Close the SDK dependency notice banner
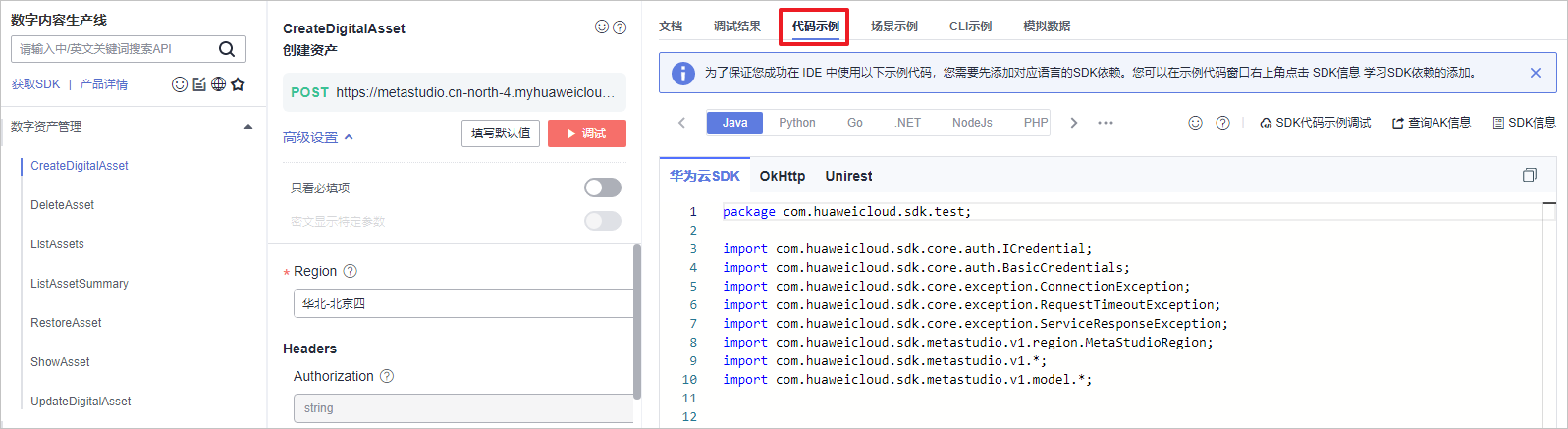This screenshot has height=429, width=1568. click(1536, 73)
